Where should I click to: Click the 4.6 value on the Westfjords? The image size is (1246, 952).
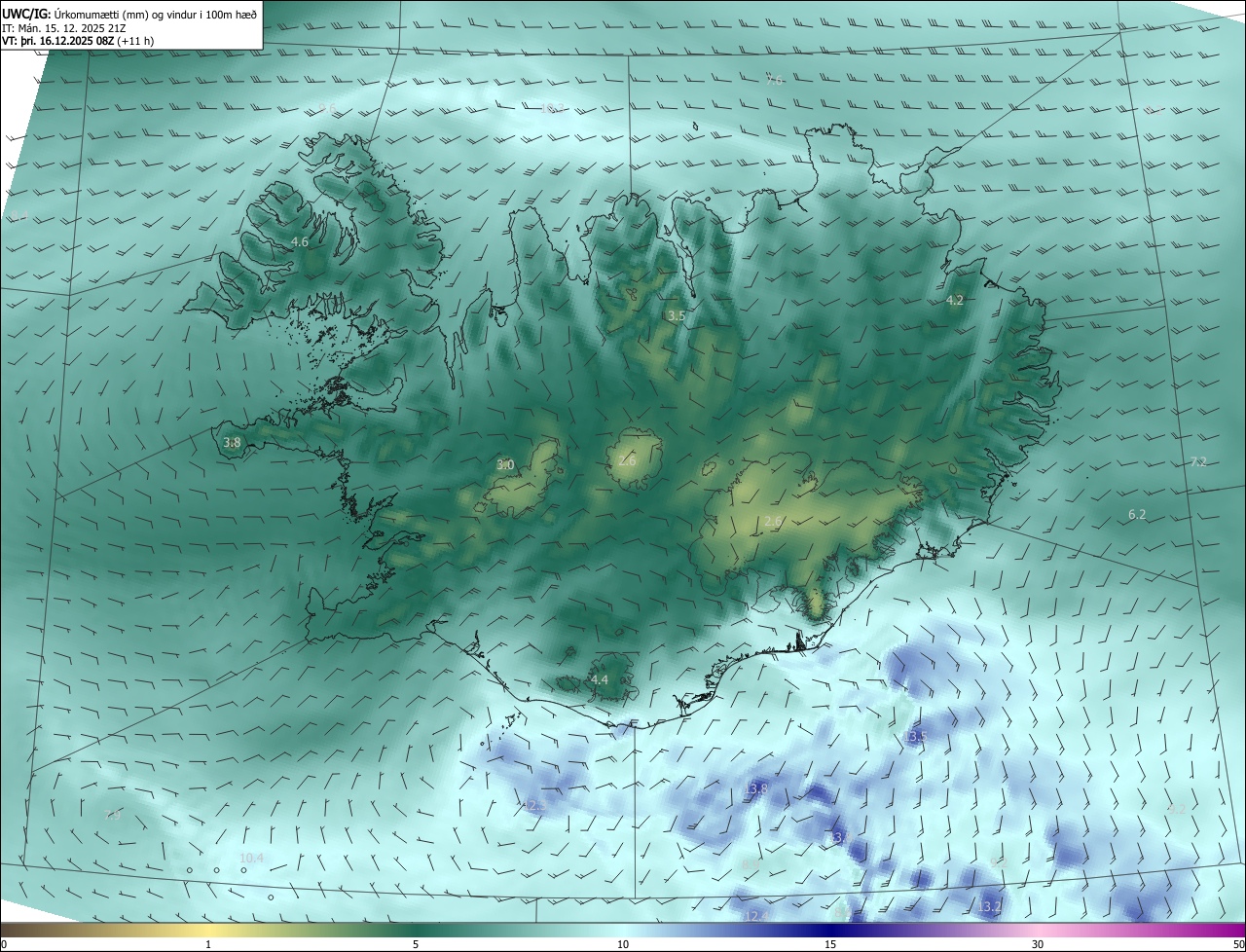pyautogui.click(x=300, y=241)
